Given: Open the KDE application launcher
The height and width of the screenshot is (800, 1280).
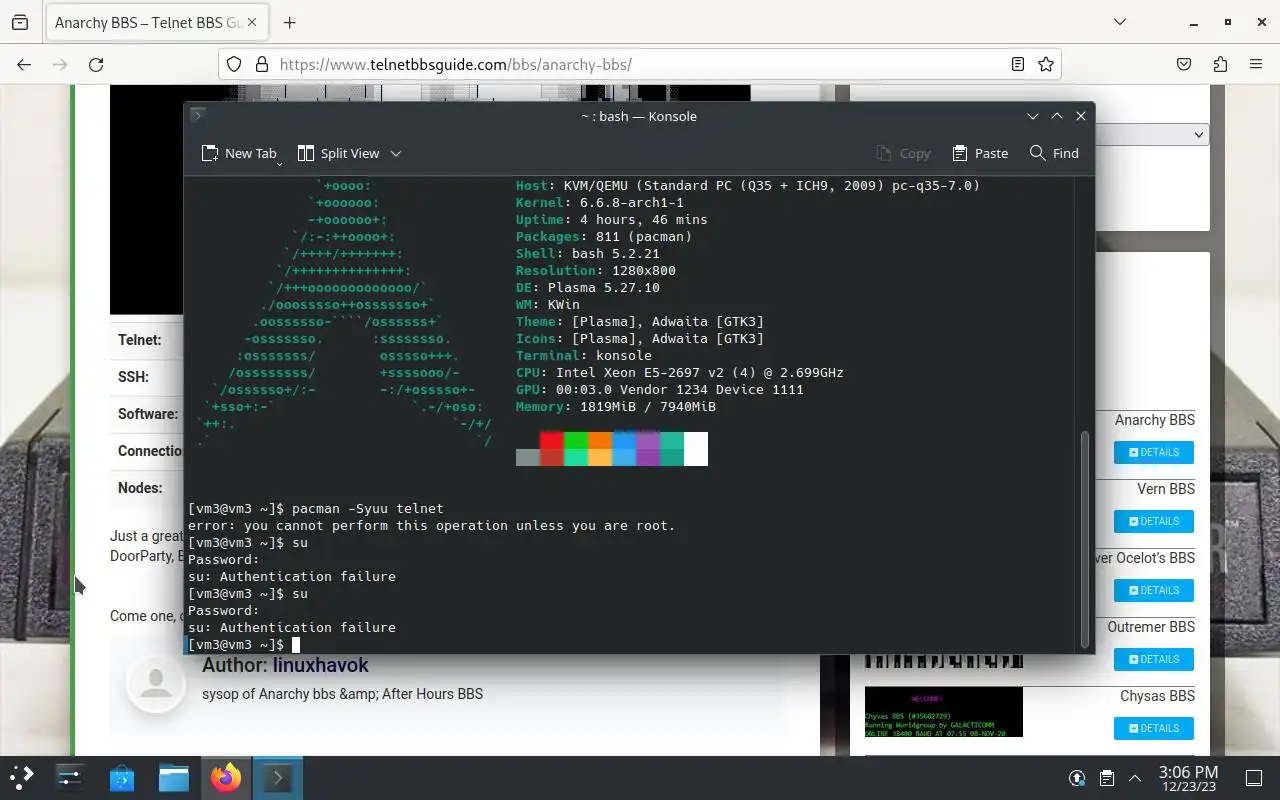Looking at the screenshot, I should 22,778.
